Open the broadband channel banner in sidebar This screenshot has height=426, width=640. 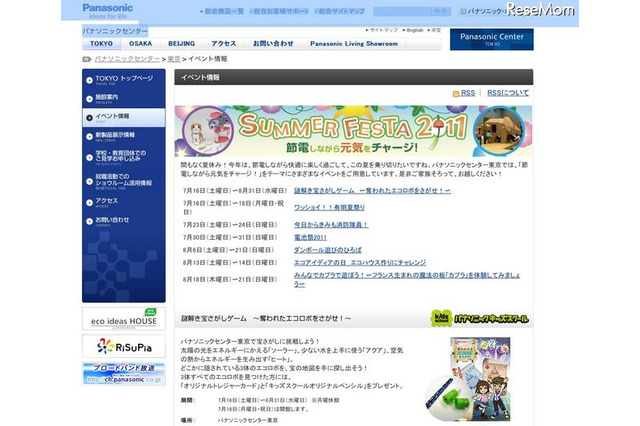click(124, 374)
